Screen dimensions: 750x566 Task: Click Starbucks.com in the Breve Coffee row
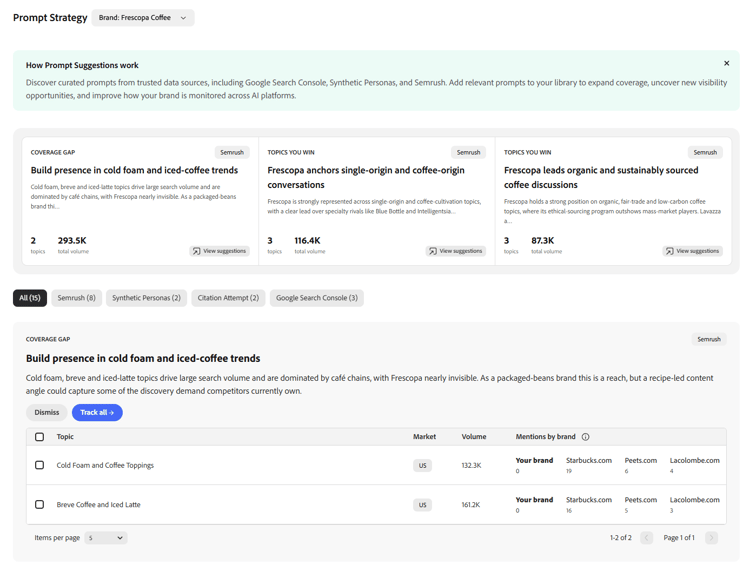point(589,499)
